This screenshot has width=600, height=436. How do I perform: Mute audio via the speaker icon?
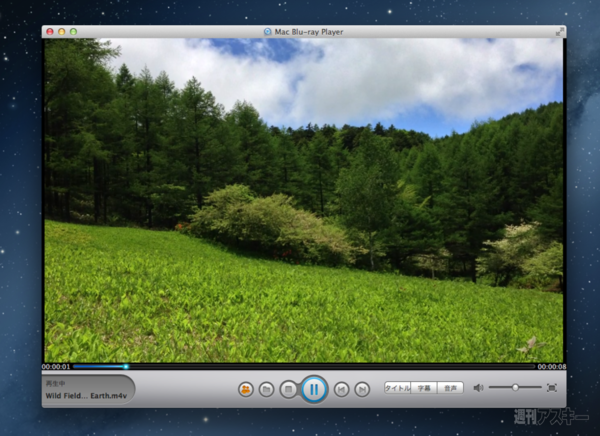click(x=478, y=388)
